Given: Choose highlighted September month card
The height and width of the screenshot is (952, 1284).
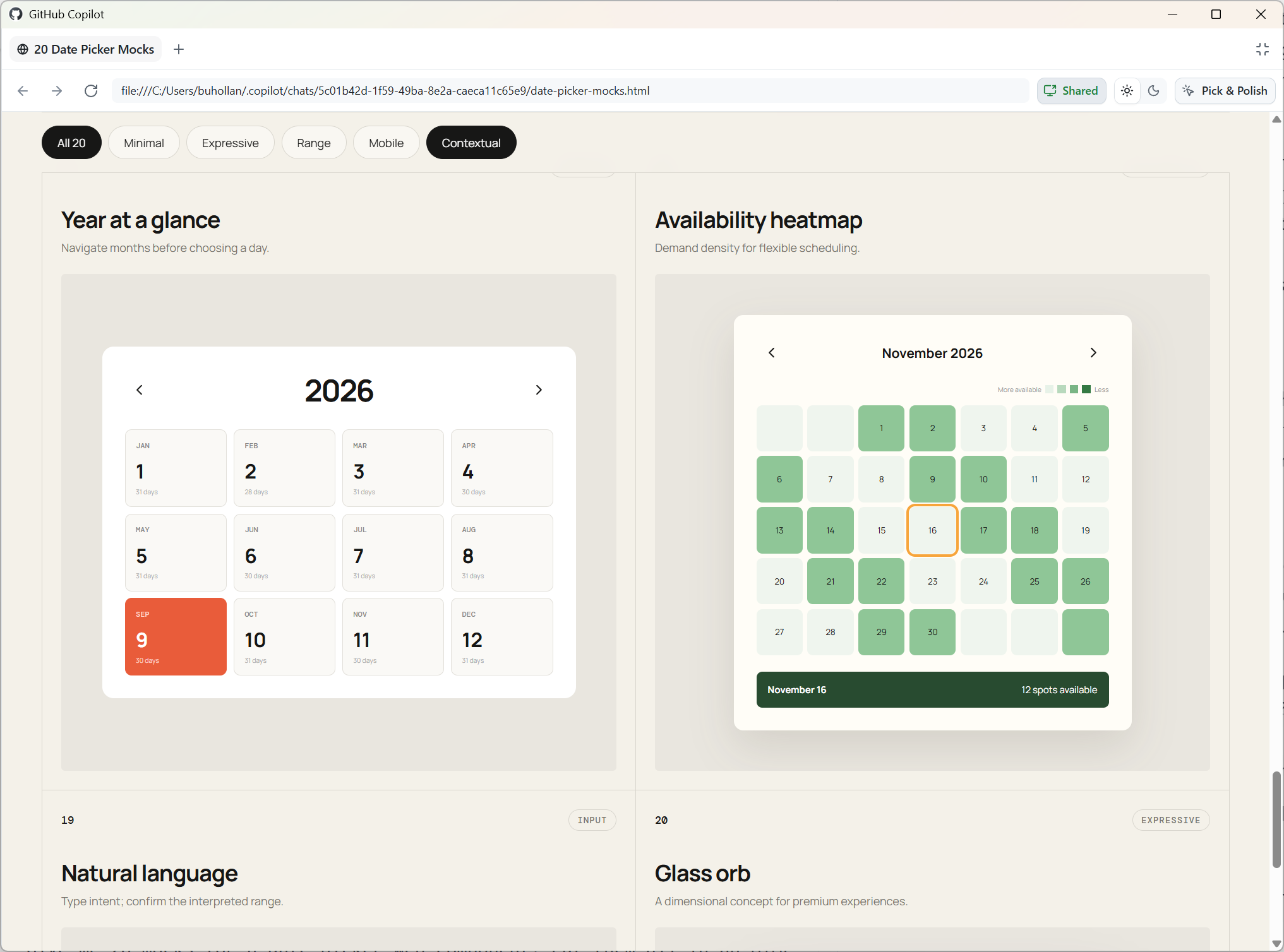Looking at the screenshot, I should pos(176,636).
